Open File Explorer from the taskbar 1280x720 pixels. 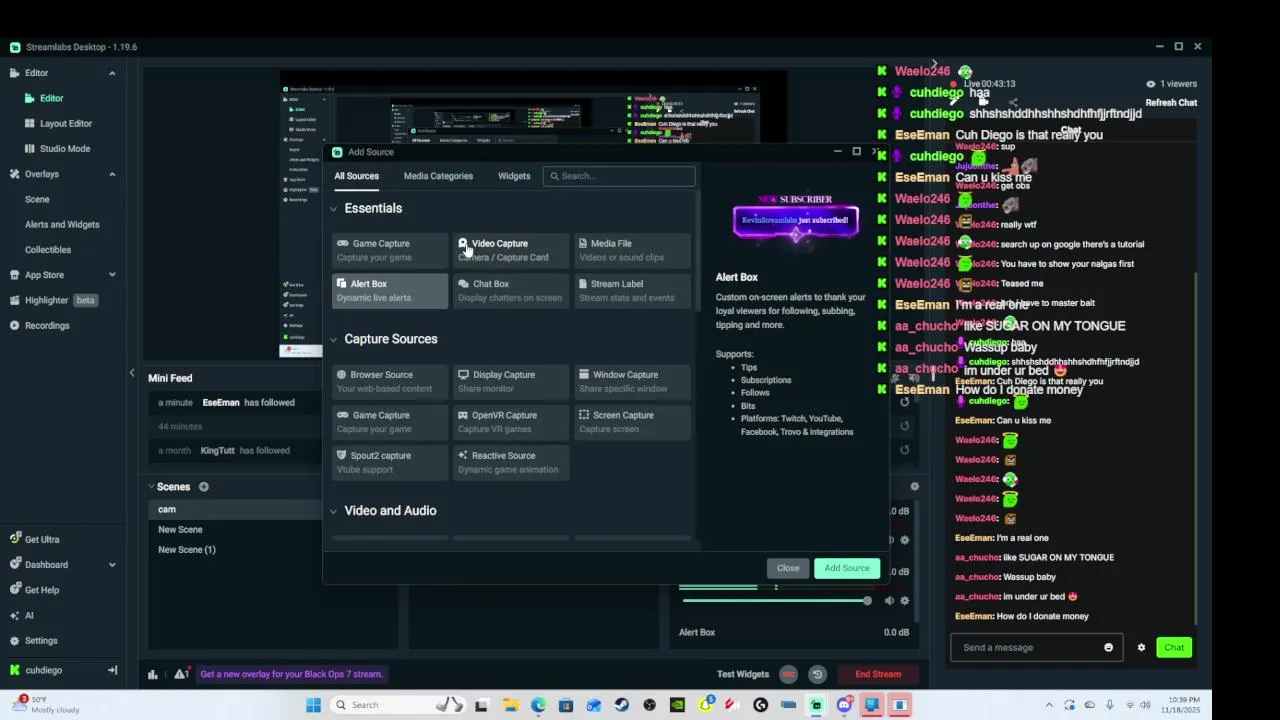click(x=510, y=705)
